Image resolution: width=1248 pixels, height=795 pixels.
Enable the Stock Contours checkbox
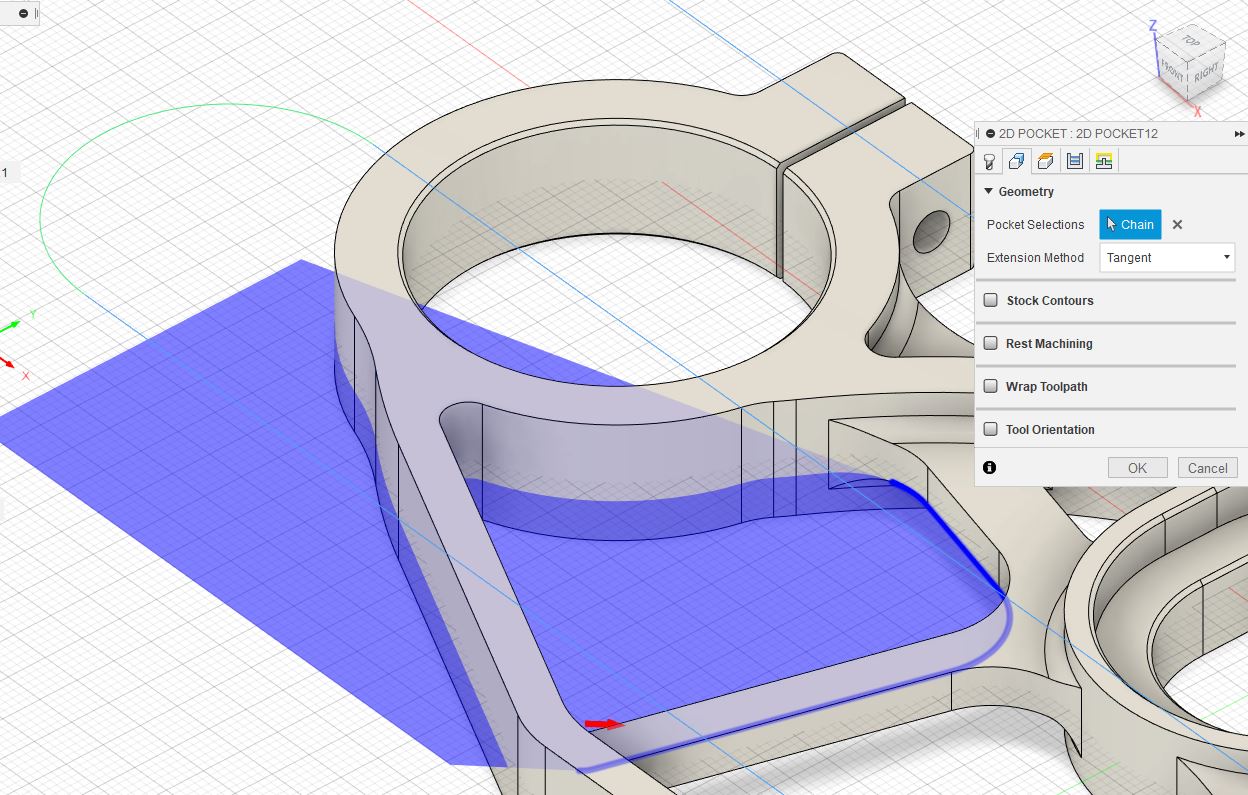pos(990,300)
